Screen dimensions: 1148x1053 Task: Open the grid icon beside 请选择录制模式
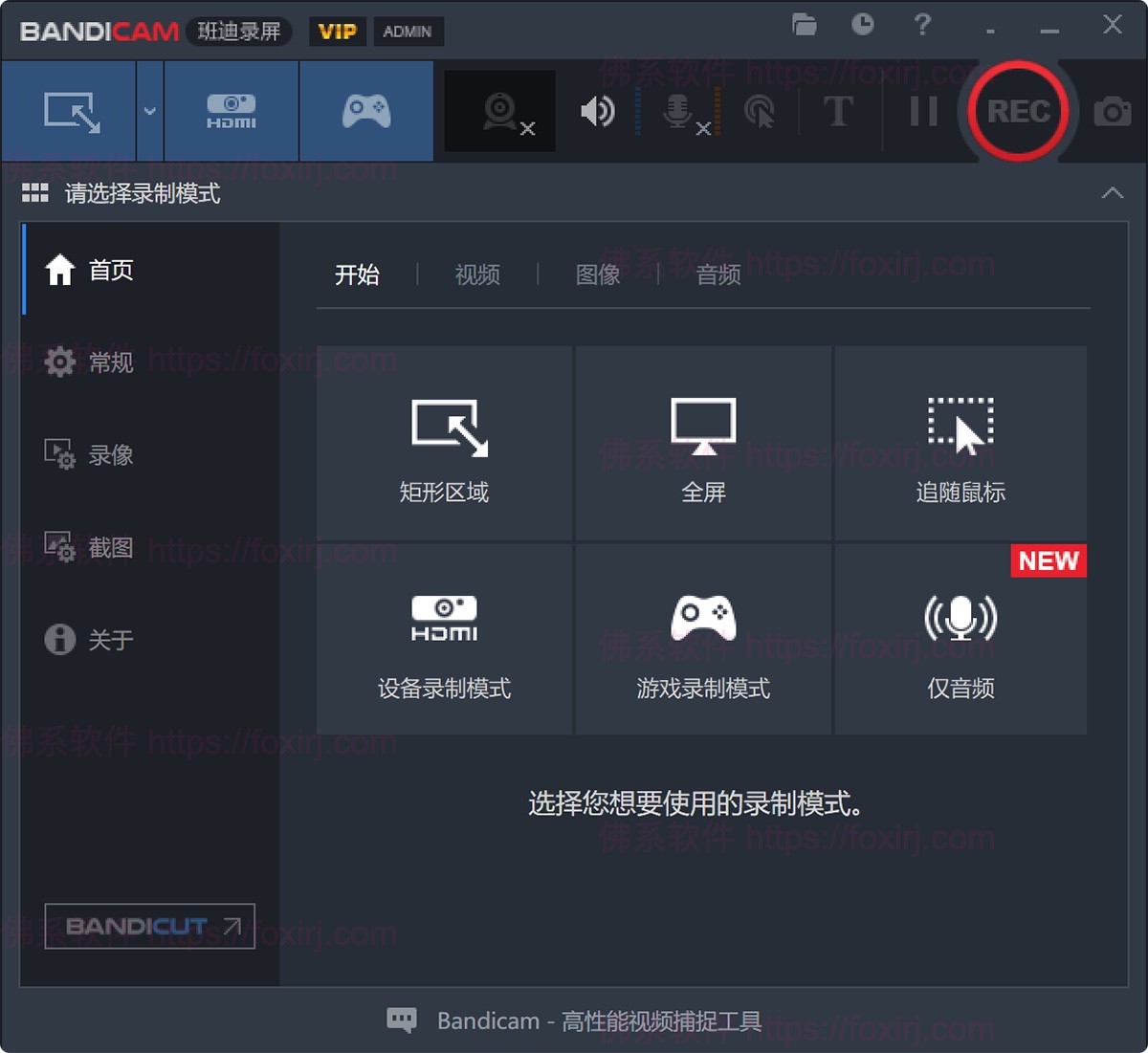(34, 191)
